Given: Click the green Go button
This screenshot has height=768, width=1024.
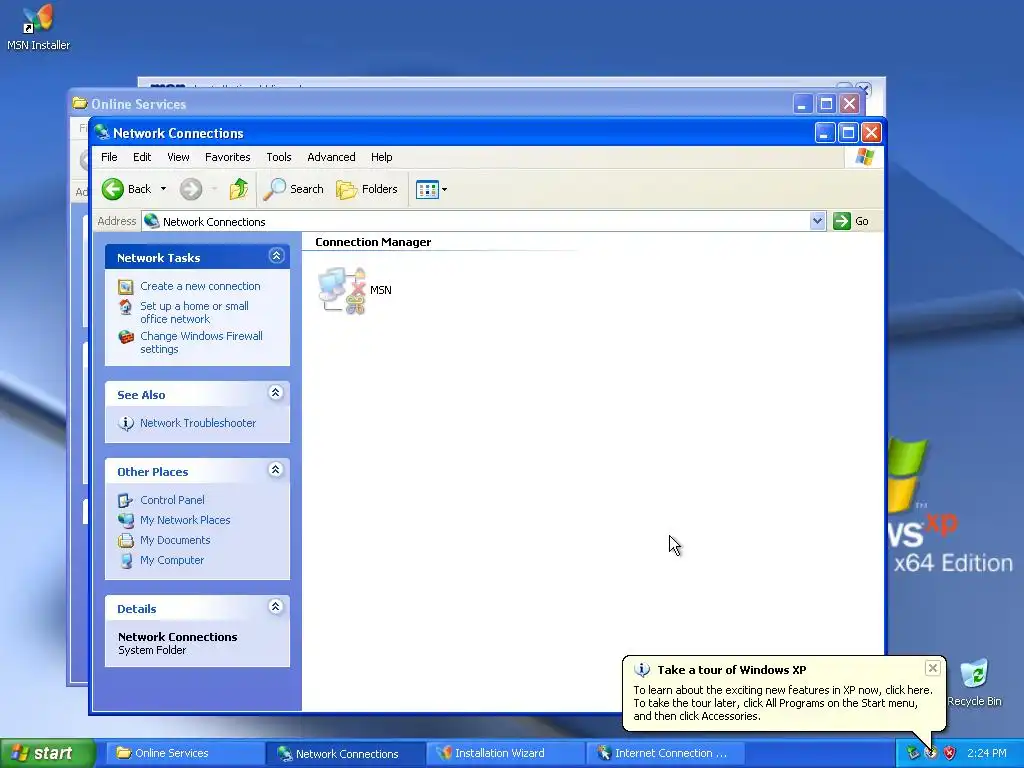Looking at the screenshot, I should click(851, 221).
